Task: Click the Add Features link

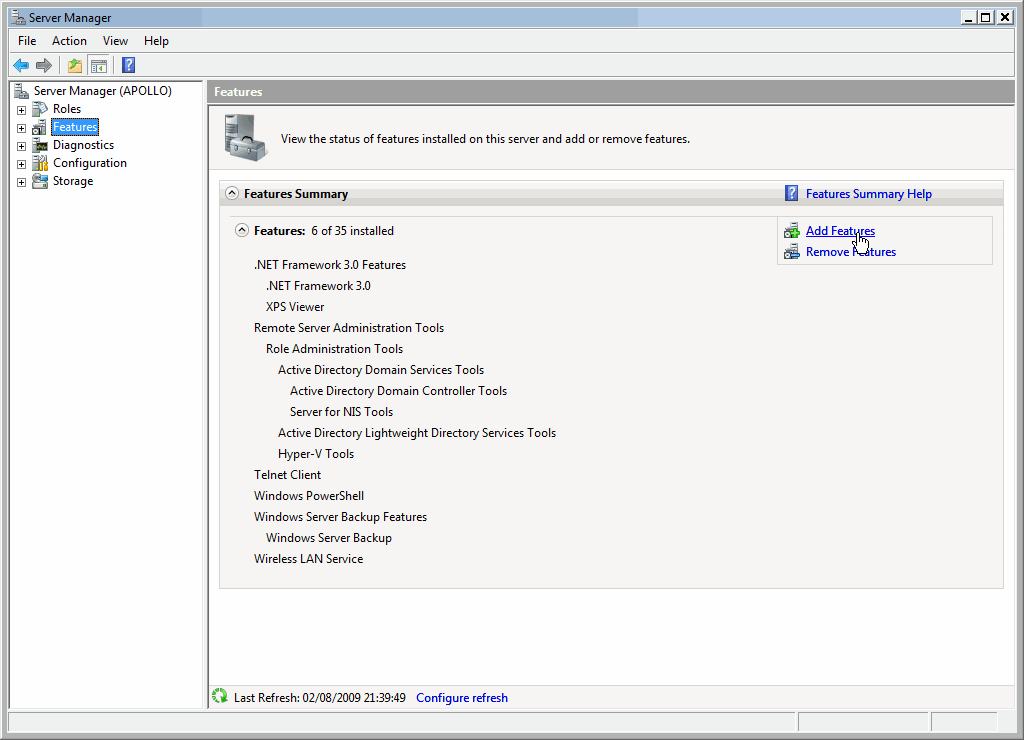Action: point(840,231)
